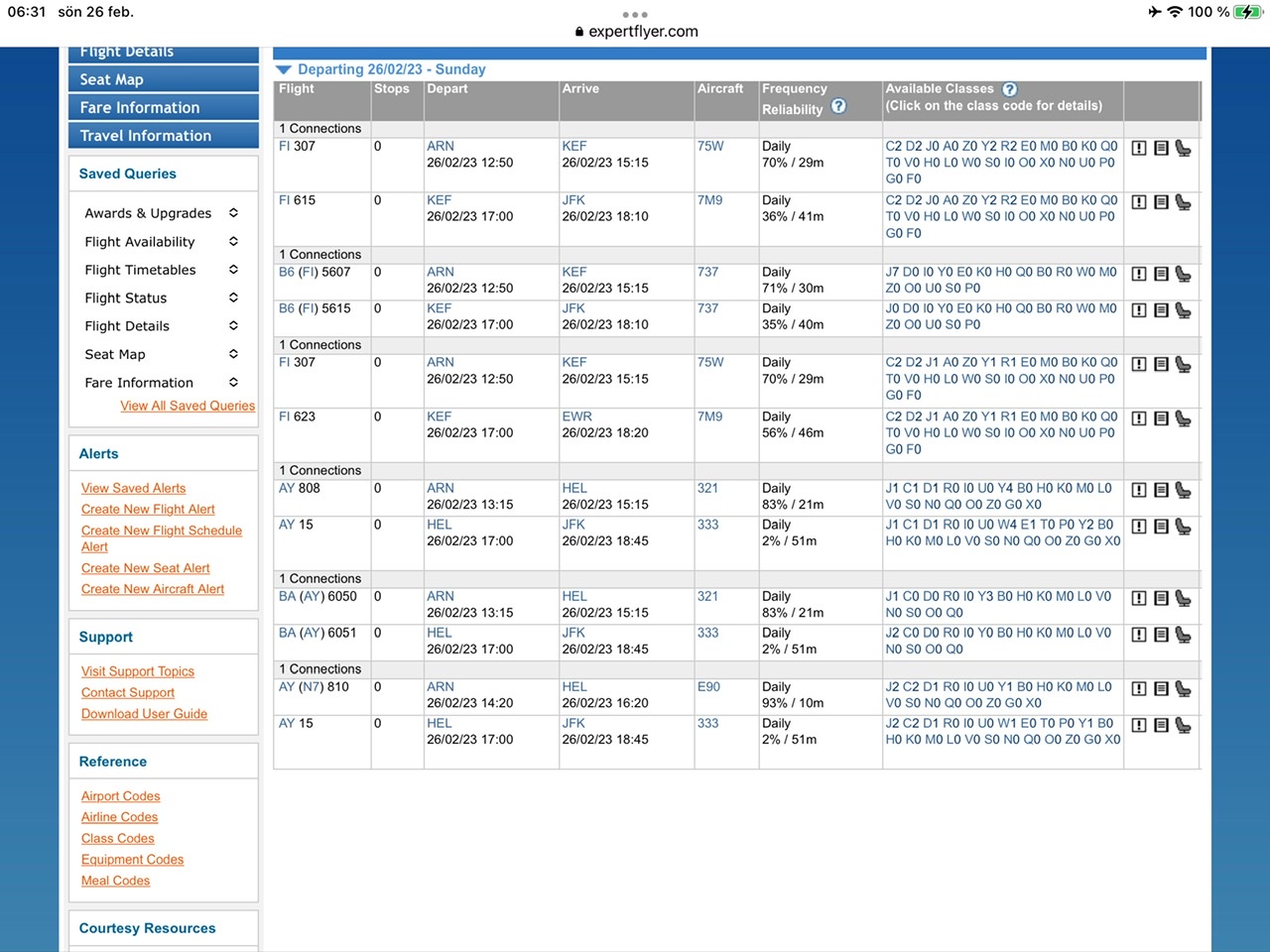
Task: View details icon for BA (AY) 6050
Action: click(x=1161, y=599)
